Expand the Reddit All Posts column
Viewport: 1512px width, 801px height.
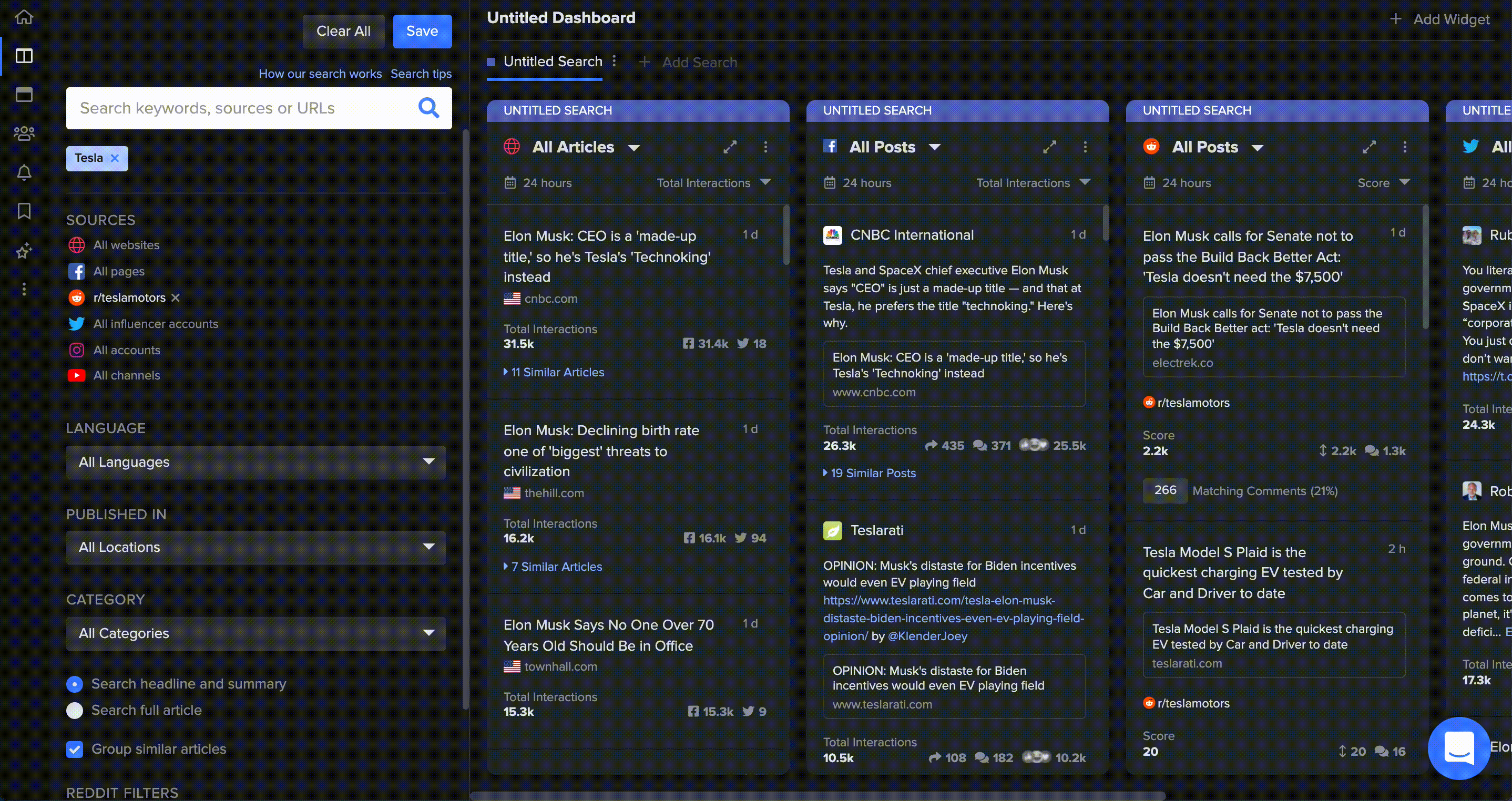1370,147
